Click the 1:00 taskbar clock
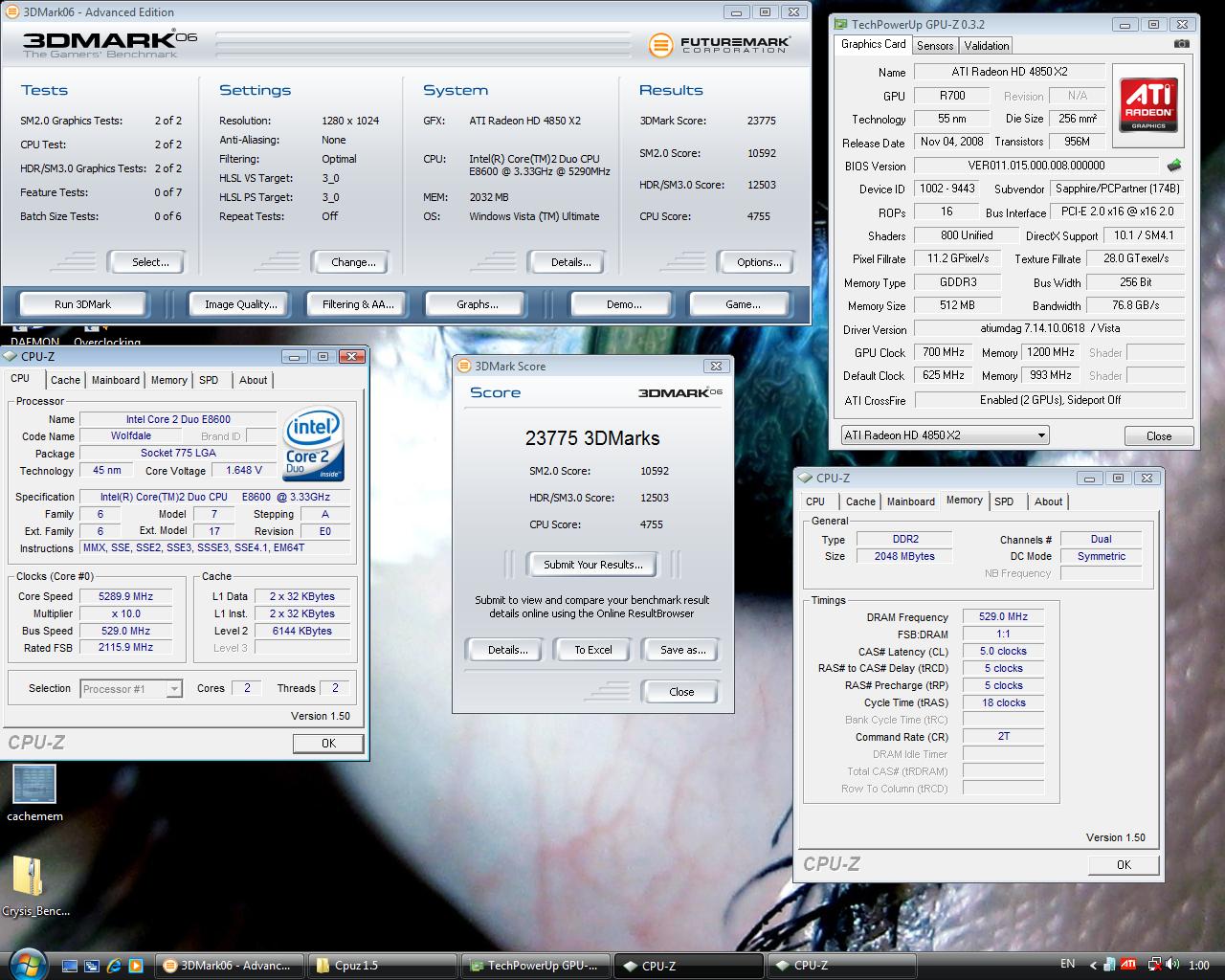Image resolution: width=1225 pixels, height=980 pixels. (x=1198, y=965)
